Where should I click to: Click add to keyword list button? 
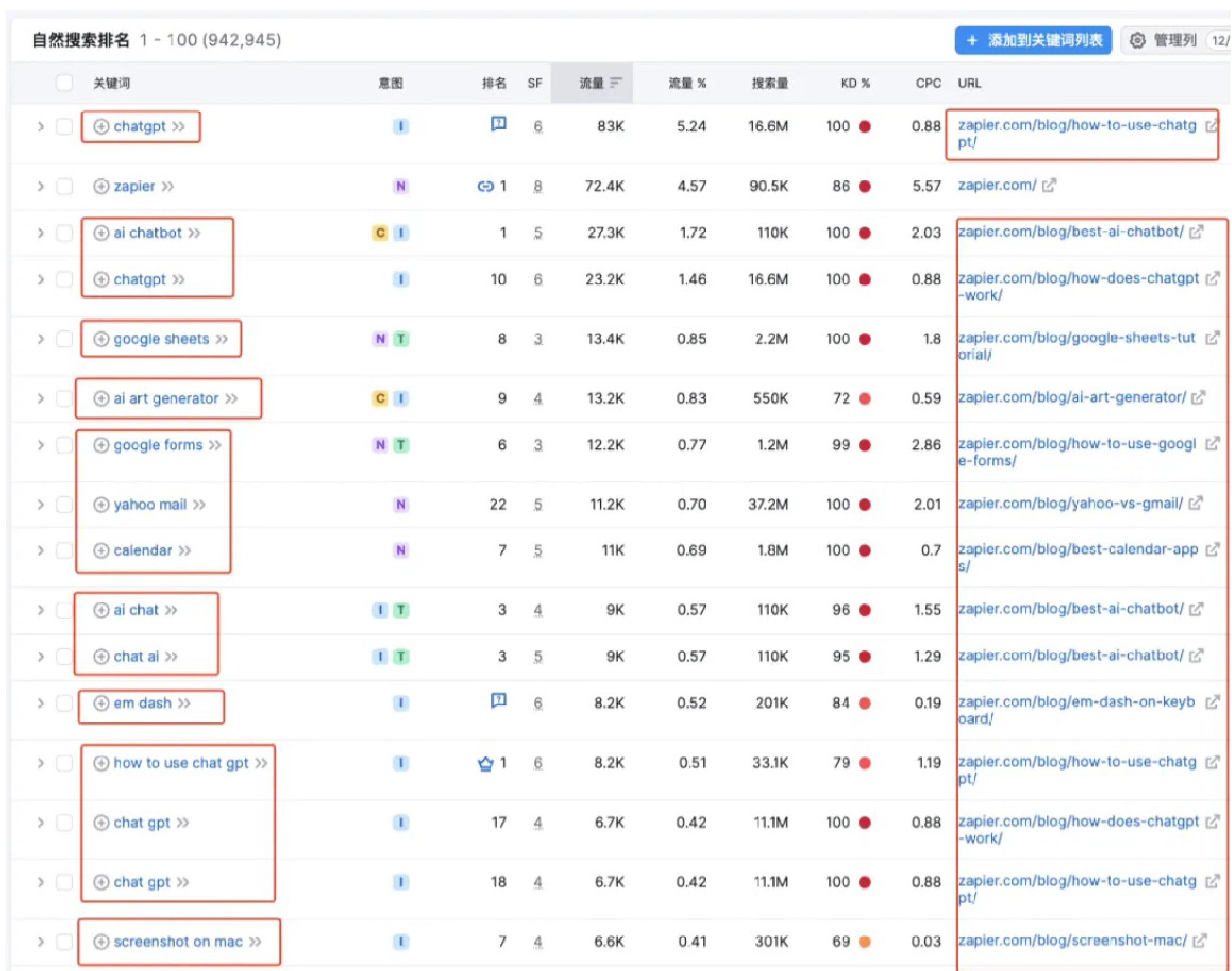1033,40
